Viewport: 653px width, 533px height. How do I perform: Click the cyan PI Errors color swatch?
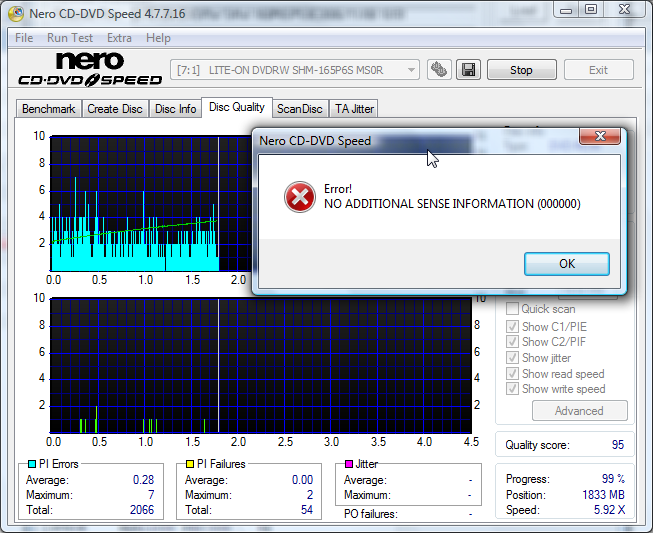tap(32, 464)
